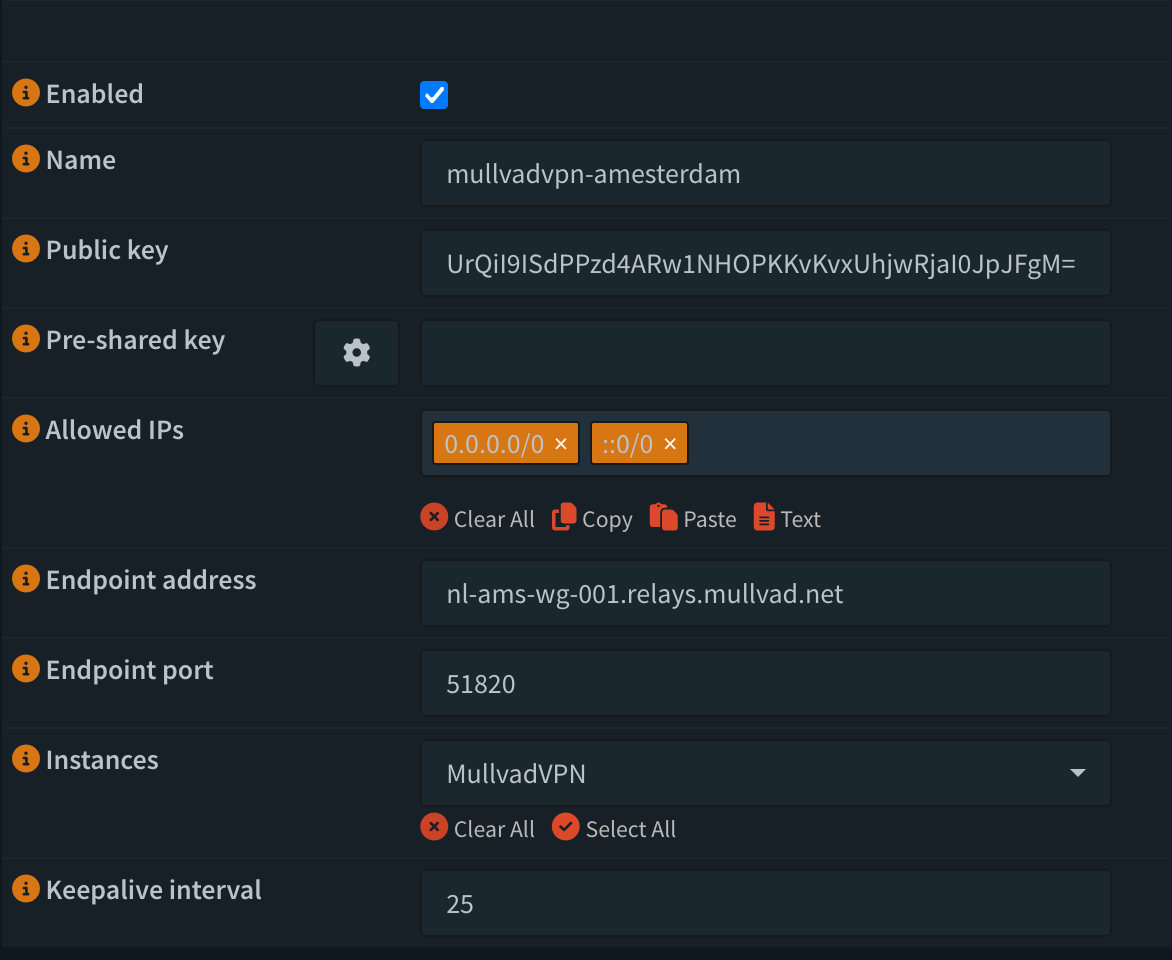This screenshot has width=1172, height=960.
Task: Show help for Instances field
Action: tap(25, 759)
